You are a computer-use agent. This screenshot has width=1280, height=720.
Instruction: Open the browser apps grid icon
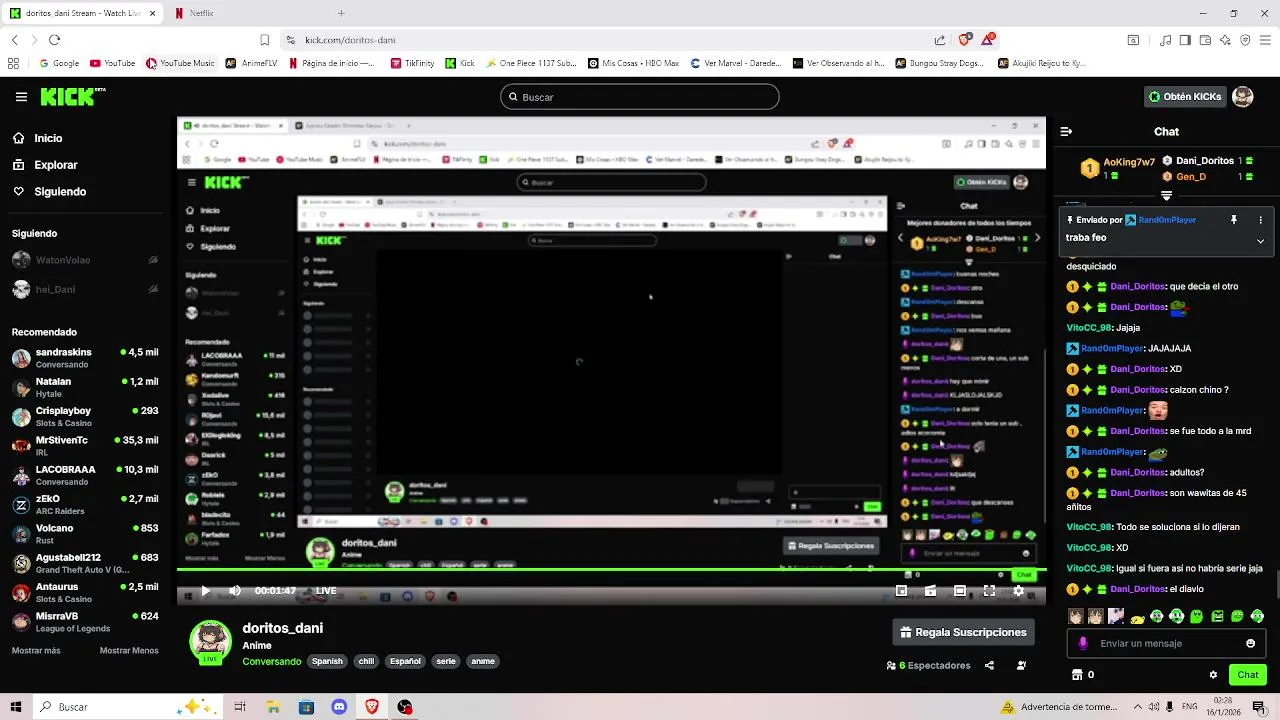click(x=13, y=63)
